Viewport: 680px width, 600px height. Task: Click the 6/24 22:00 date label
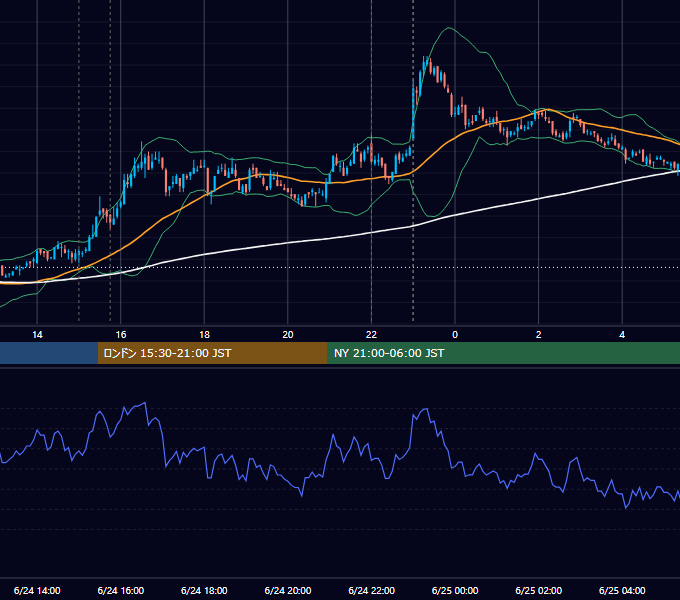tap(372, 590)
